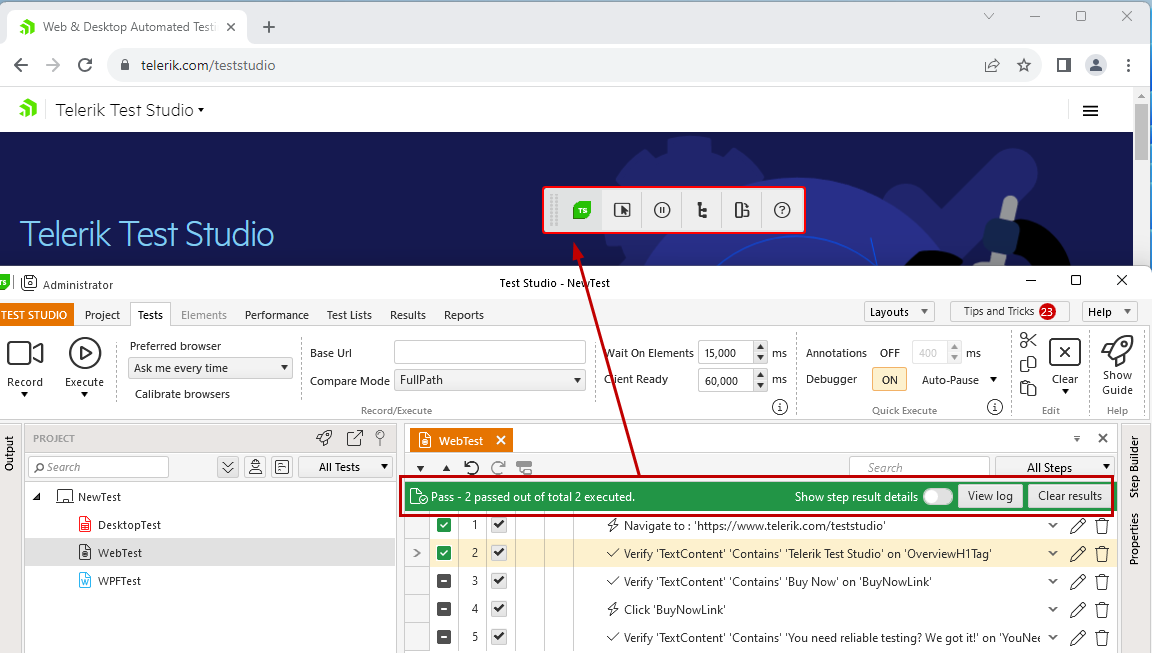1152x653 pixels.
Task: Uncheck step 2 enabled checkbox
Action: tap(499, 553)
